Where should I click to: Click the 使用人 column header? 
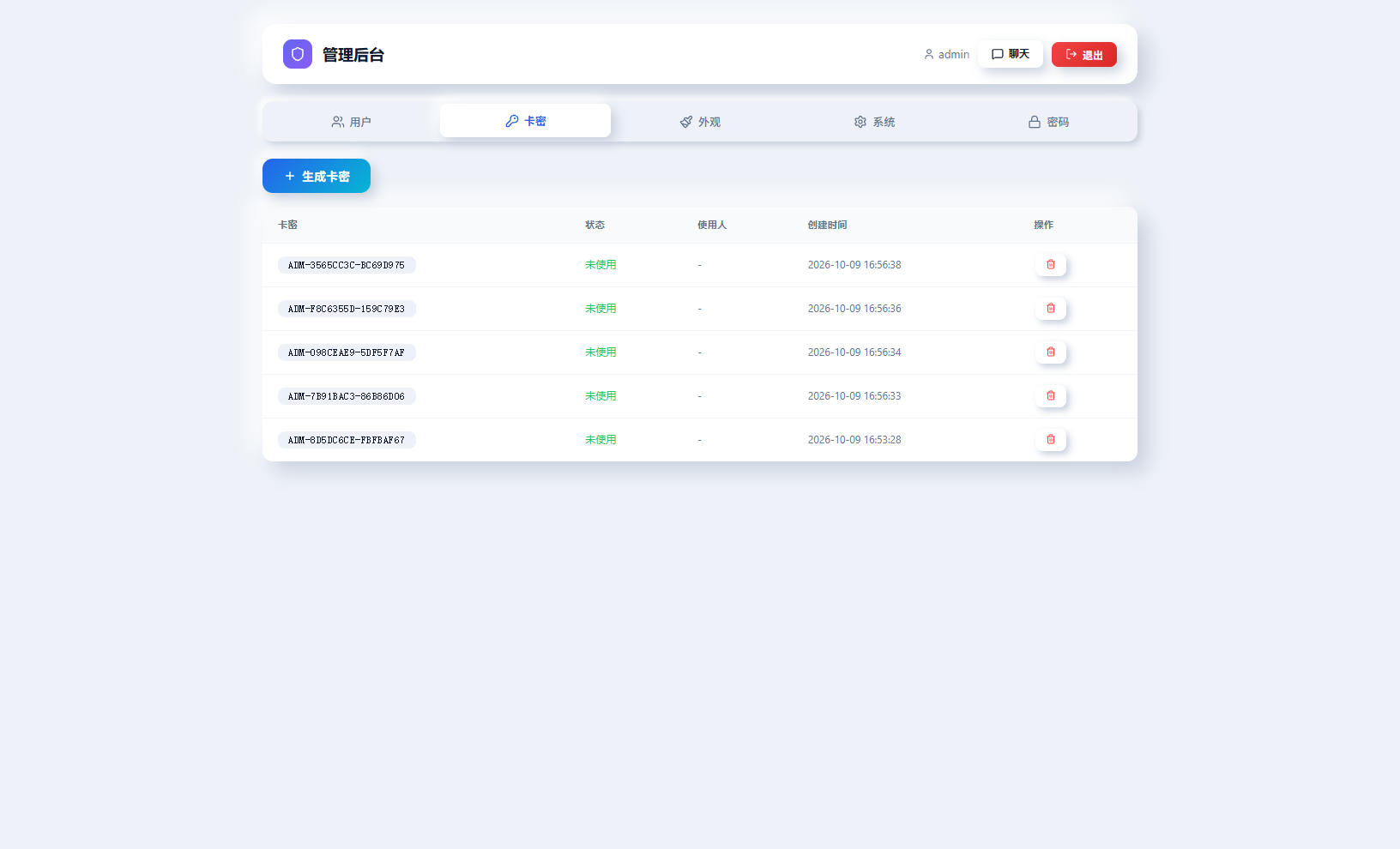712,225
